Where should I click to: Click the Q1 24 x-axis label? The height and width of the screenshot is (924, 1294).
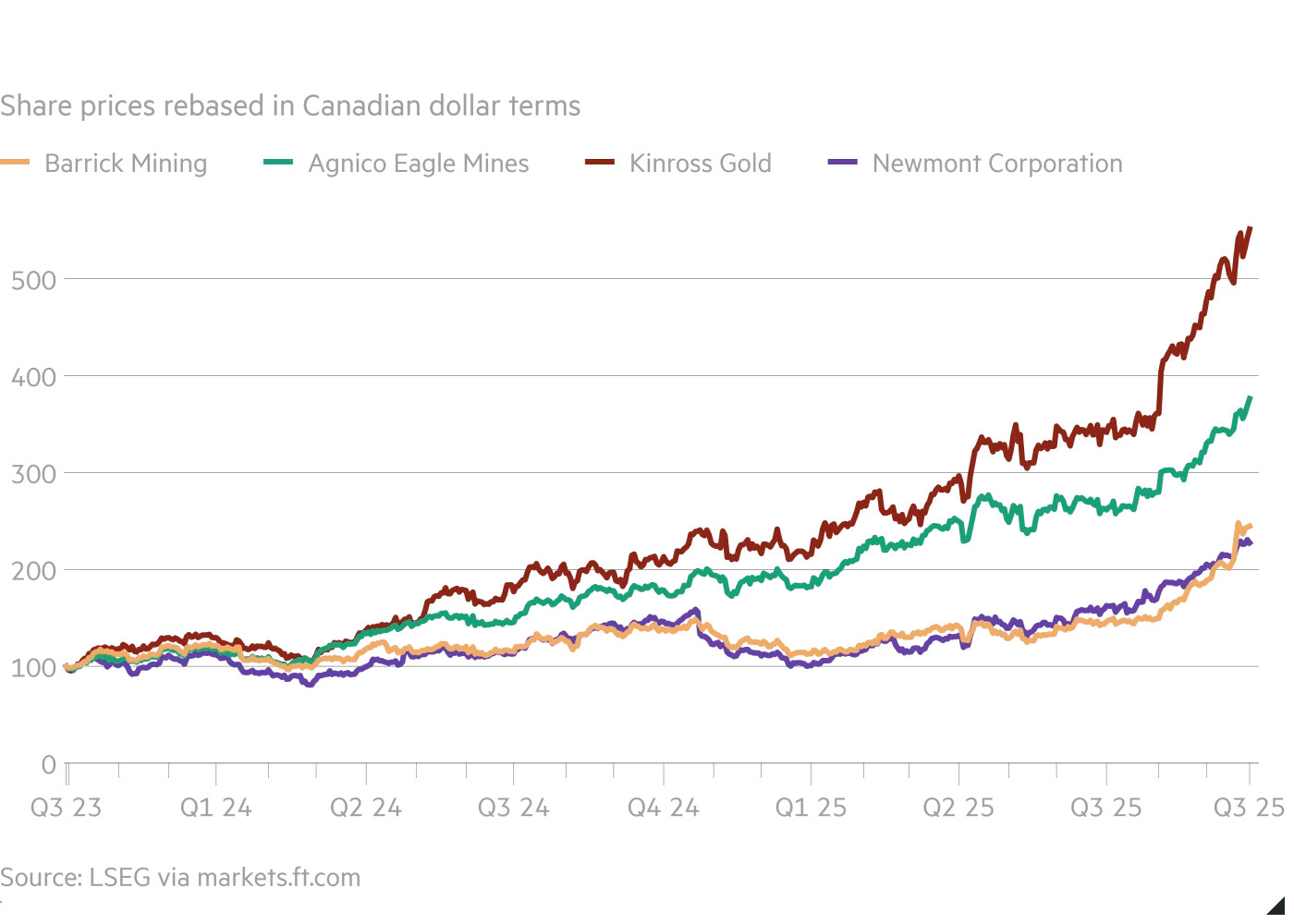215,808
